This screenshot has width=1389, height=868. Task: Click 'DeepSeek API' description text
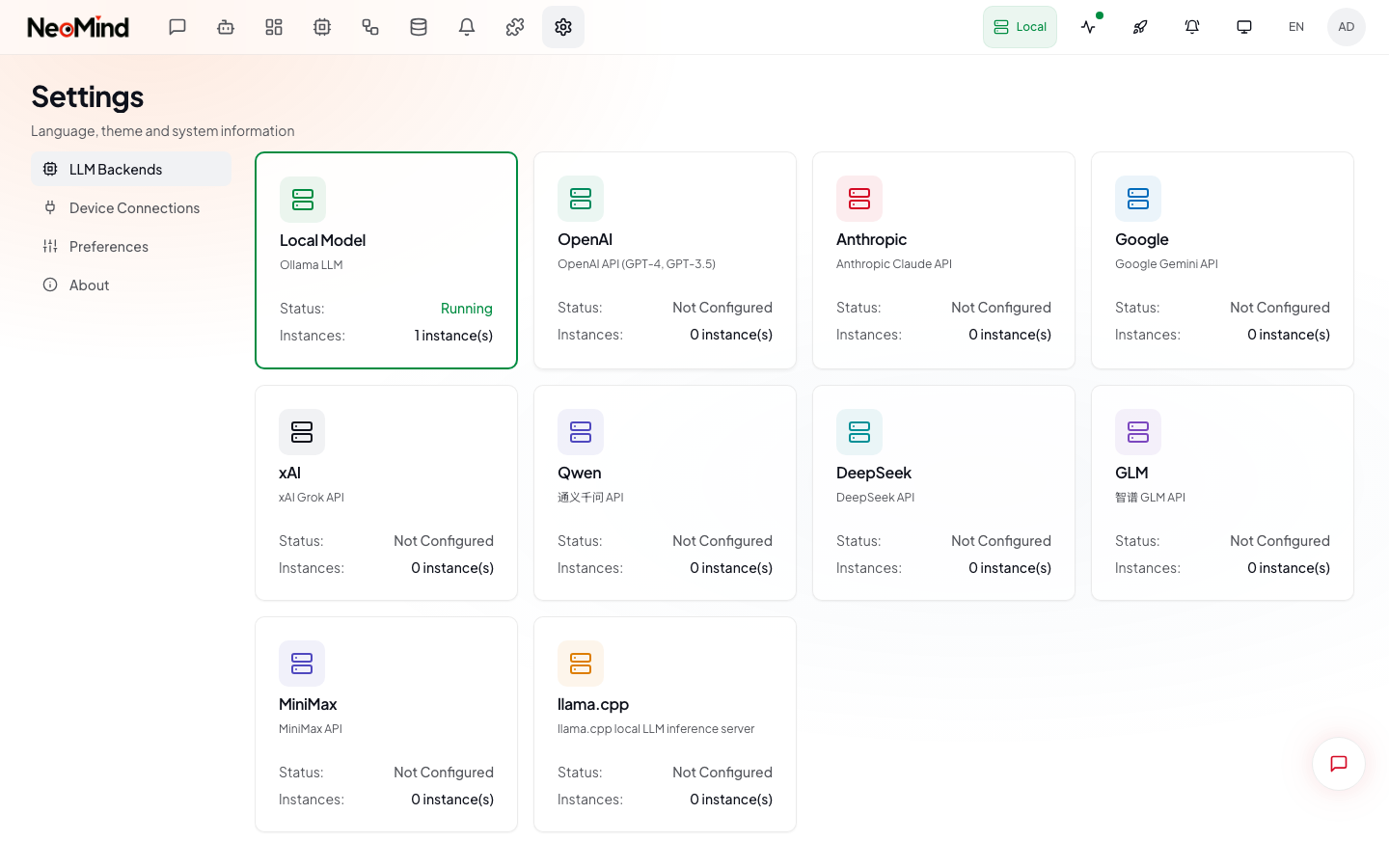pyautogui.click(x=875, y=498)
